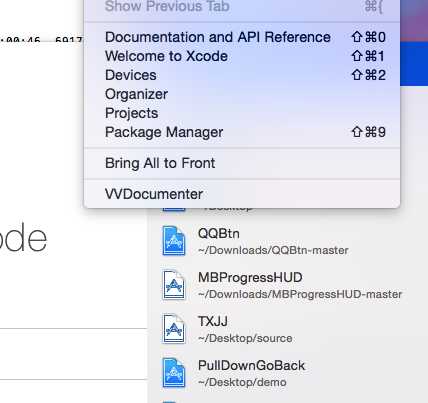Open the PullDownGoBack project icon
The image size is (428, 403).
174,373
